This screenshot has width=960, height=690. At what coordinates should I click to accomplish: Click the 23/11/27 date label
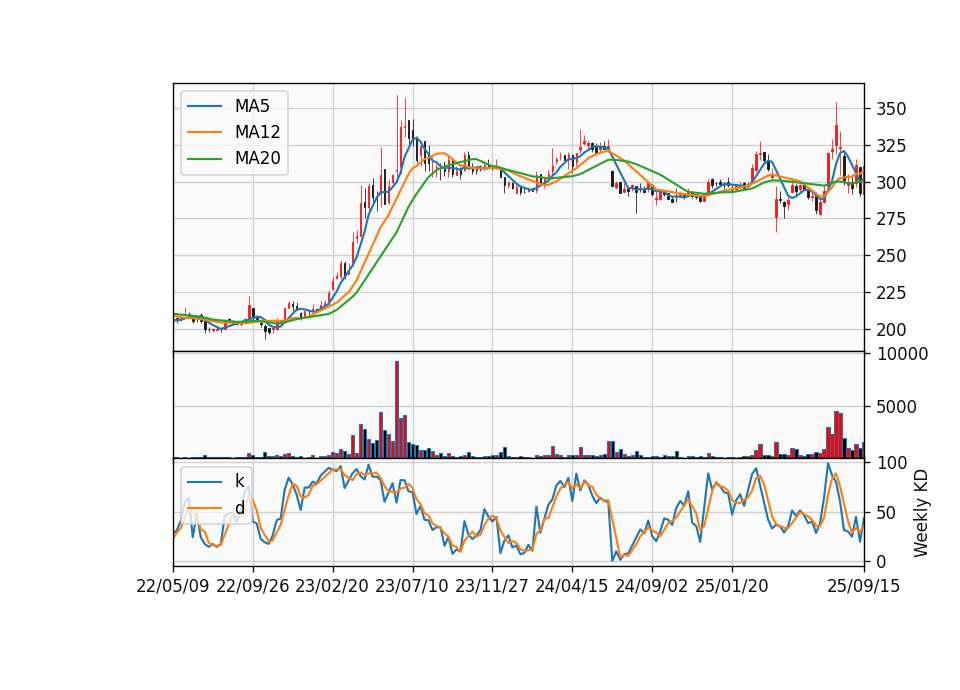492,586
